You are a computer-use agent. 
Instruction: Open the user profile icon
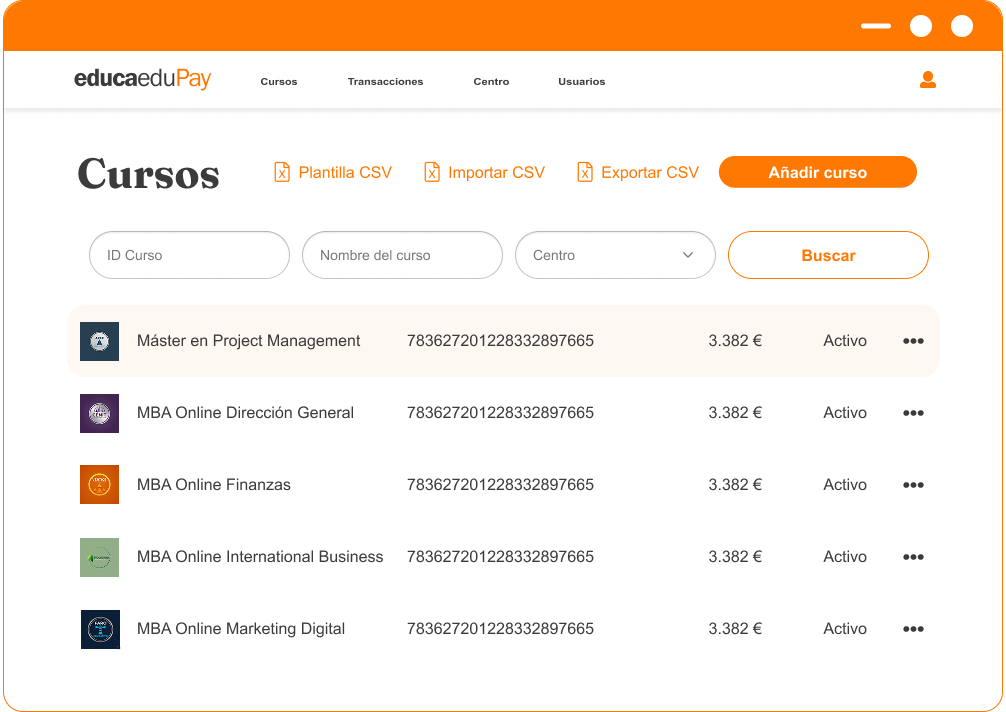tap(927, 80)
